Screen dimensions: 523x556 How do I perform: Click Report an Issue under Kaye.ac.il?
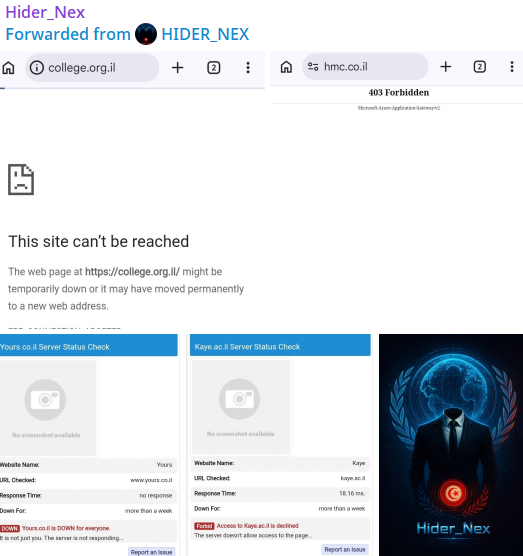click(x=345, y=550)
